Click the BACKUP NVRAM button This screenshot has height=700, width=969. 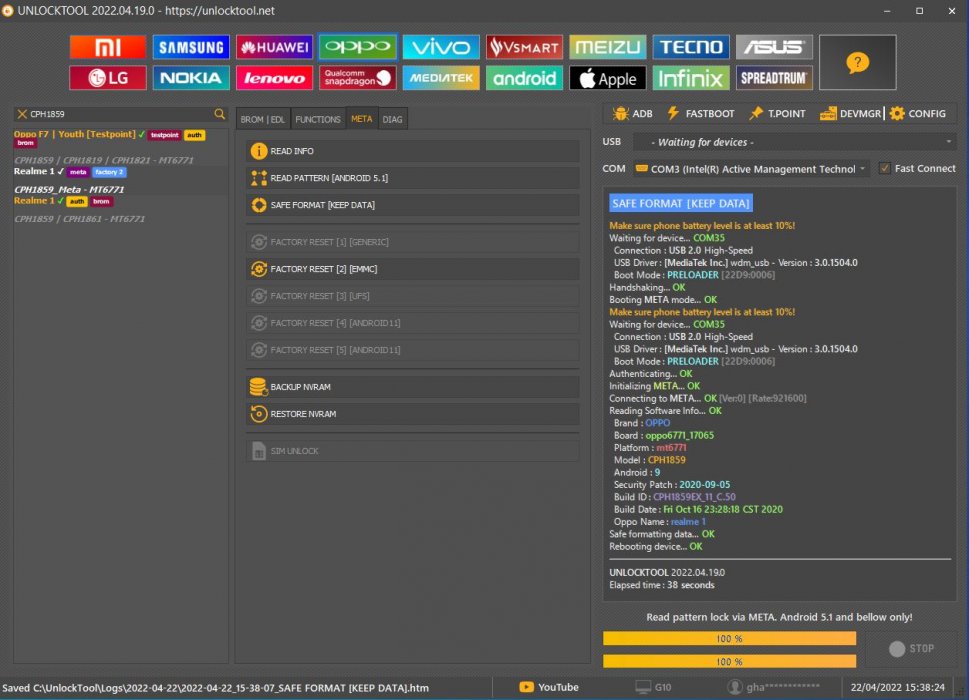coord(413,387)
